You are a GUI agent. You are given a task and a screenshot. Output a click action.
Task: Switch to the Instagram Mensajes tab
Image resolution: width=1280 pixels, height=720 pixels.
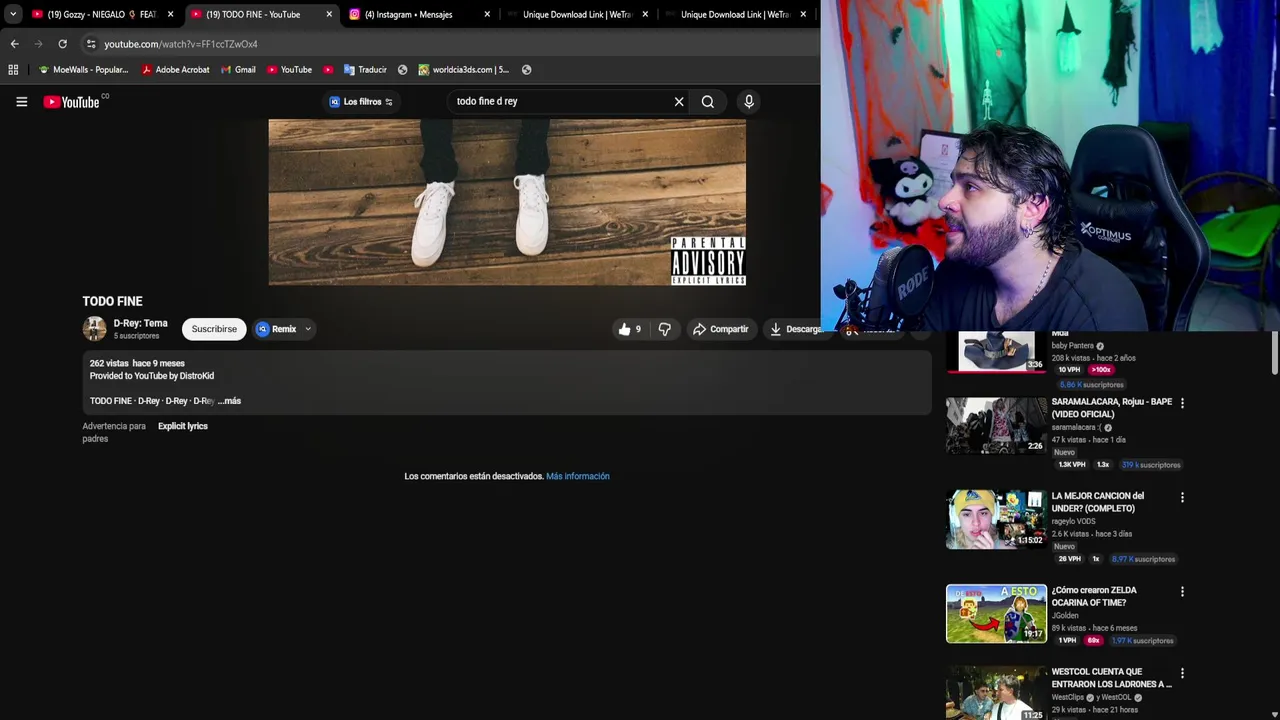(420, 15)
